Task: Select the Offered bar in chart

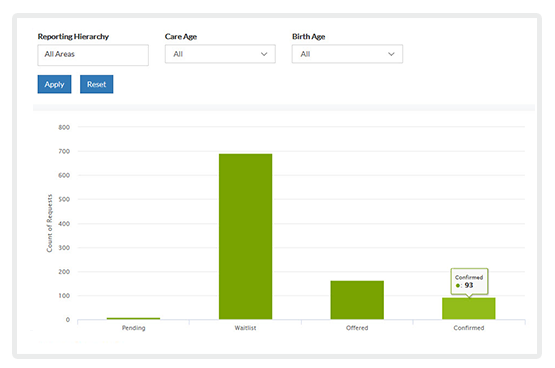Action: point(357,300)
